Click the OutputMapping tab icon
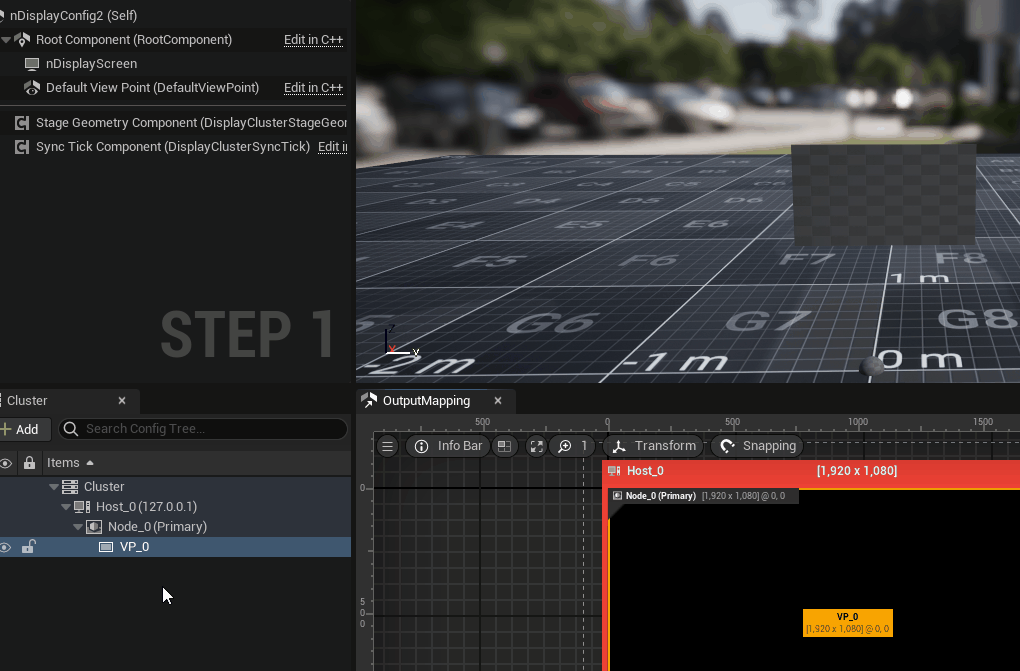 [x=369, y=400]
